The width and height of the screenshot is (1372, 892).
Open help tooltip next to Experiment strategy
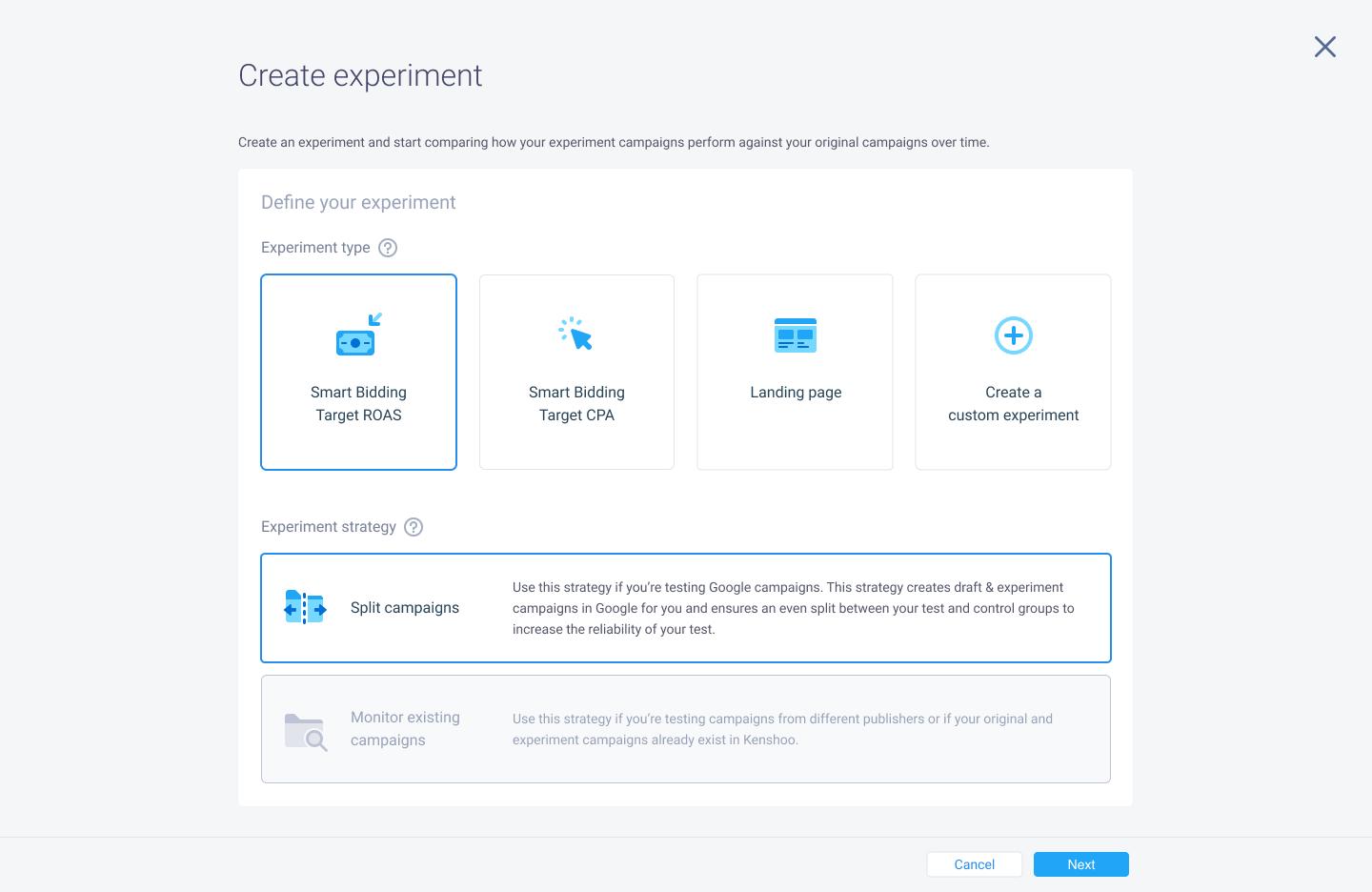(414, 527)
